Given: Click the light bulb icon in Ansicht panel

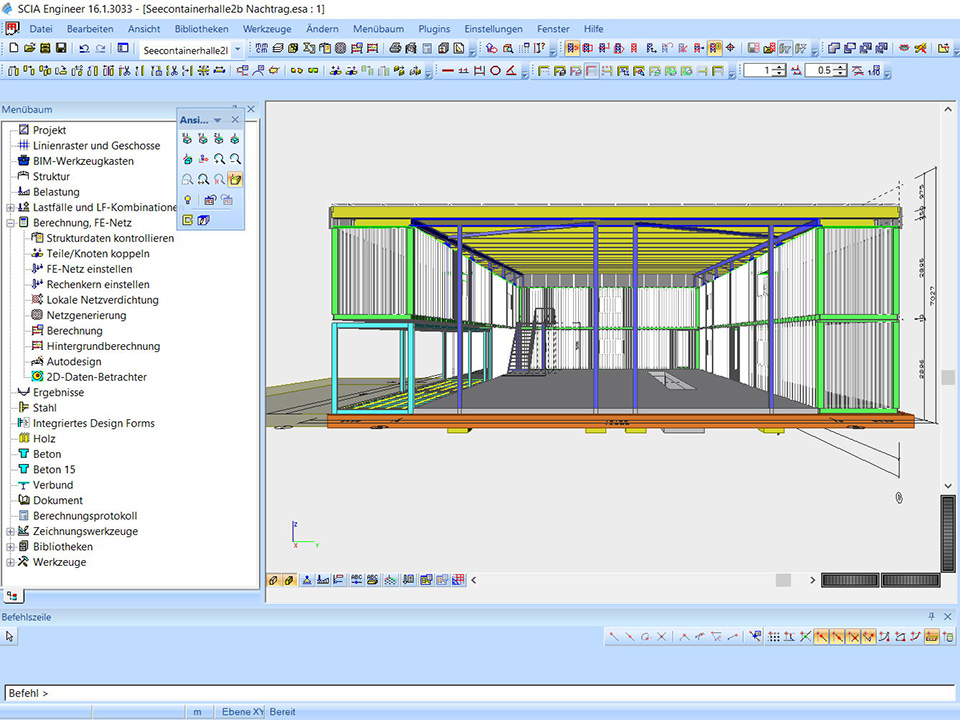Looking at the screenshot, I should [187, 200].
